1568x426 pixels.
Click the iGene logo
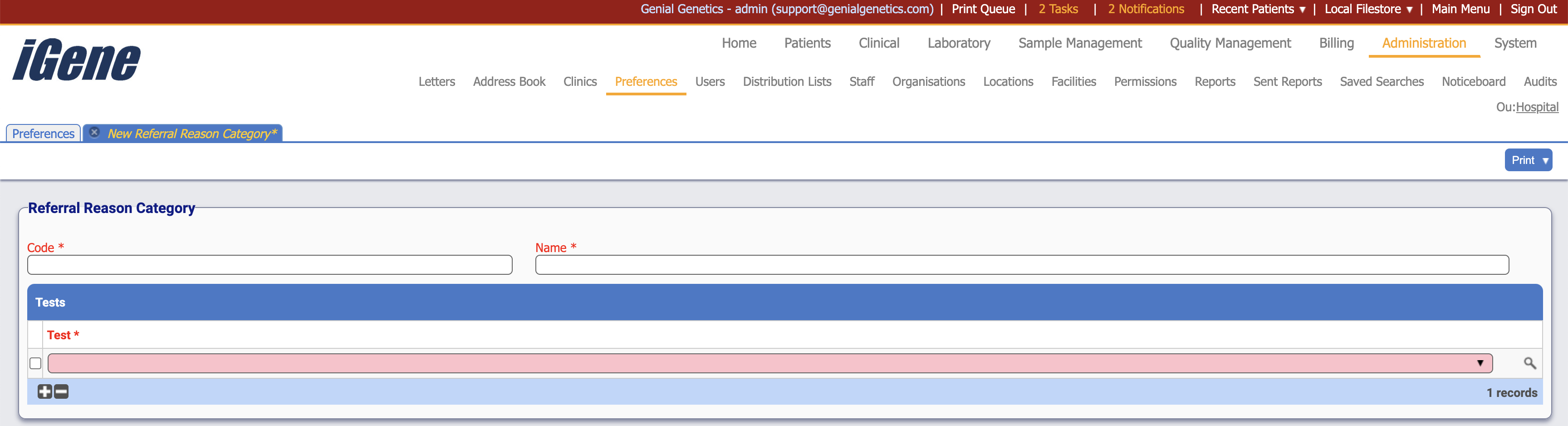click(x=75, y=59)
